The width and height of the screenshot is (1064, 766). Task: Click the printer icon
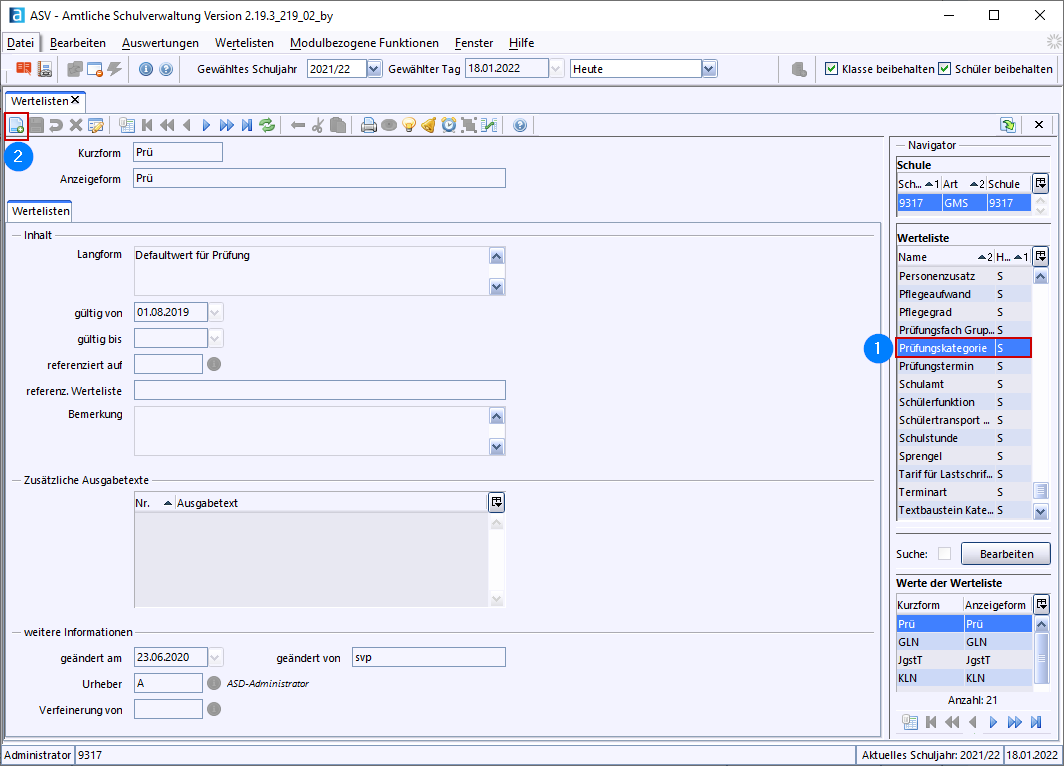tap(368, 126)
